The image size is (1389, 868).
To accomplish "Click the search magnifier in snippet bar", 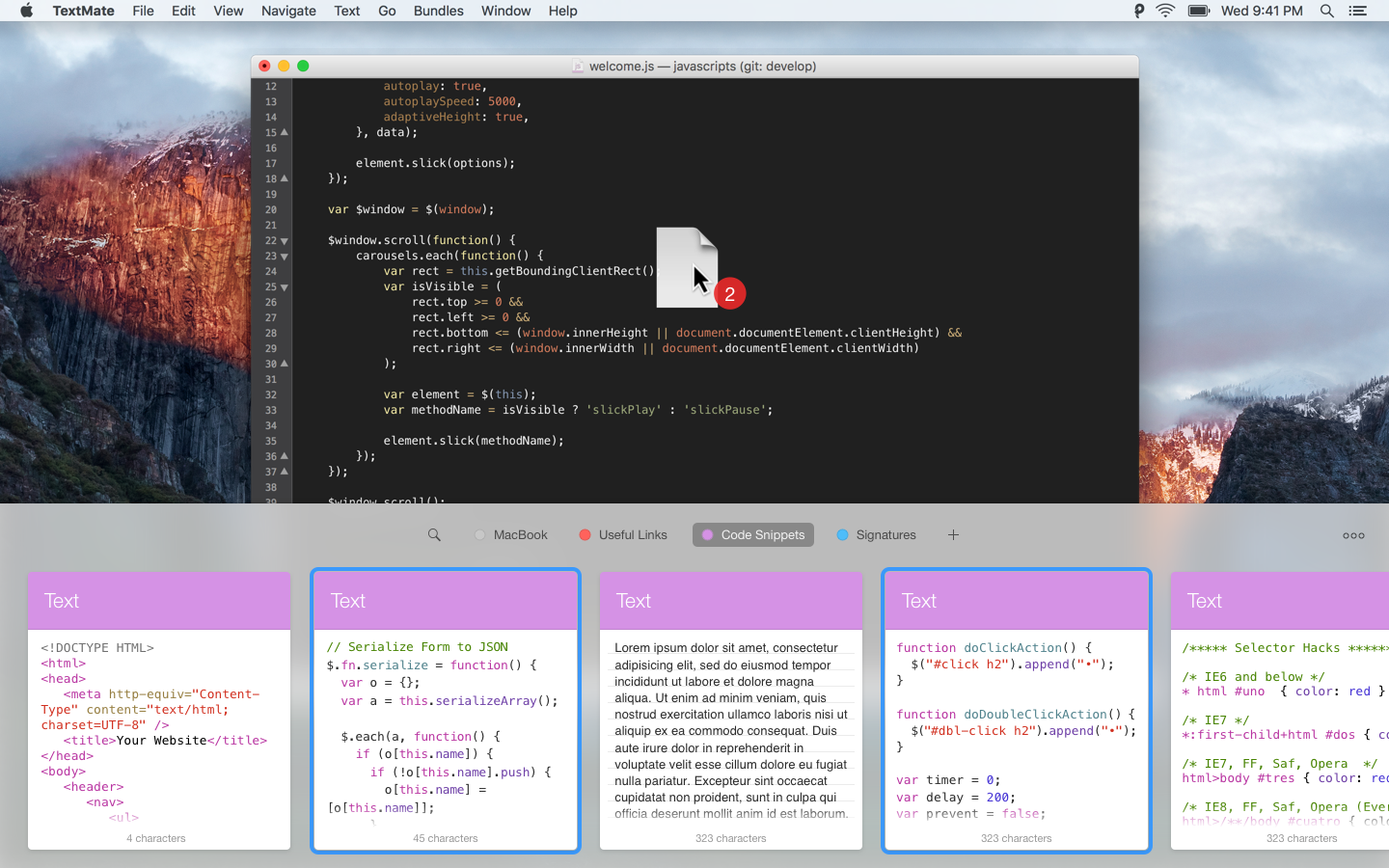I will click(434, 534).
